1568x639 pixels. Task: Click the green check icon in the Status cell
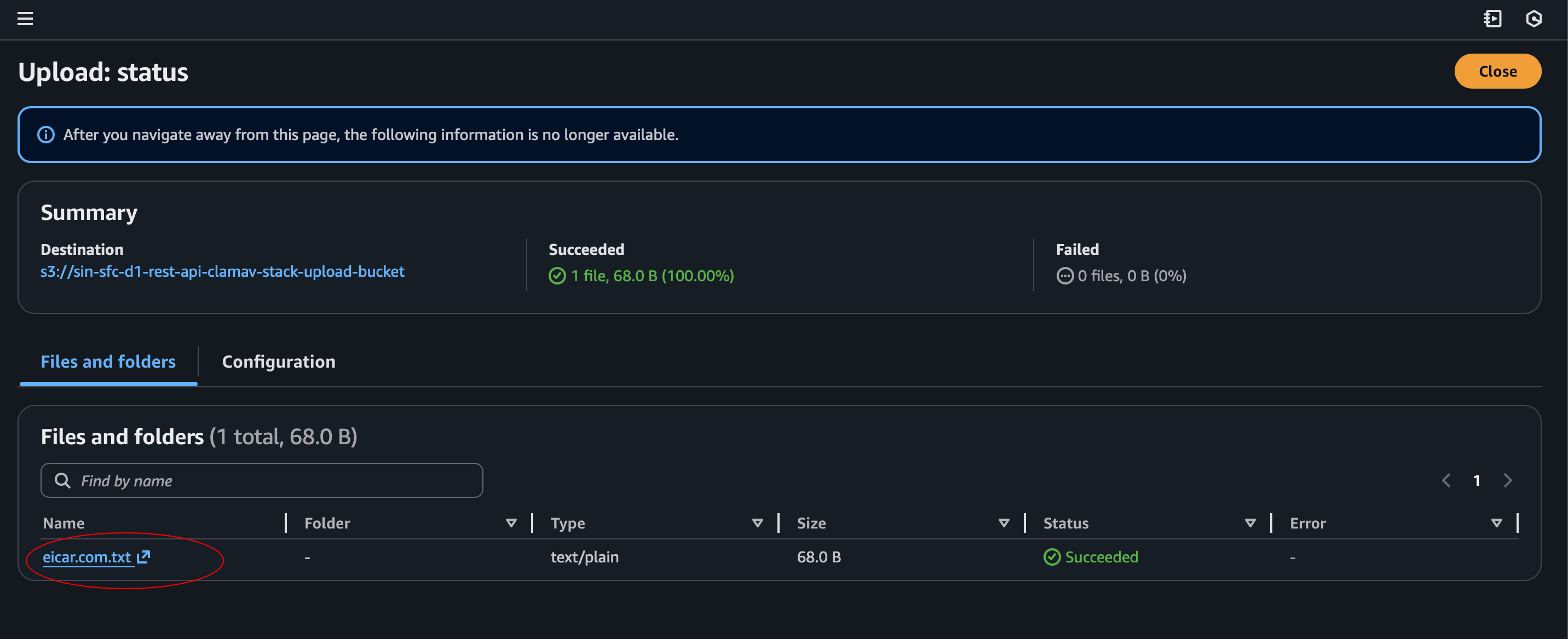[x=1052, y=557]
